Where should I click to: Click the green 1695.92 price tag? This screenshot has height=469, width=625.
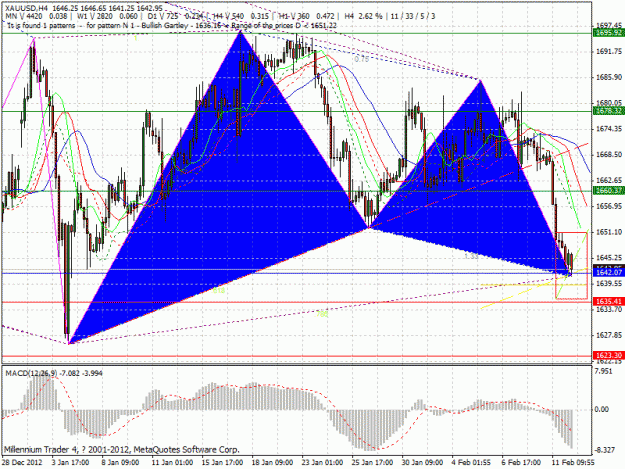point(608,33)
